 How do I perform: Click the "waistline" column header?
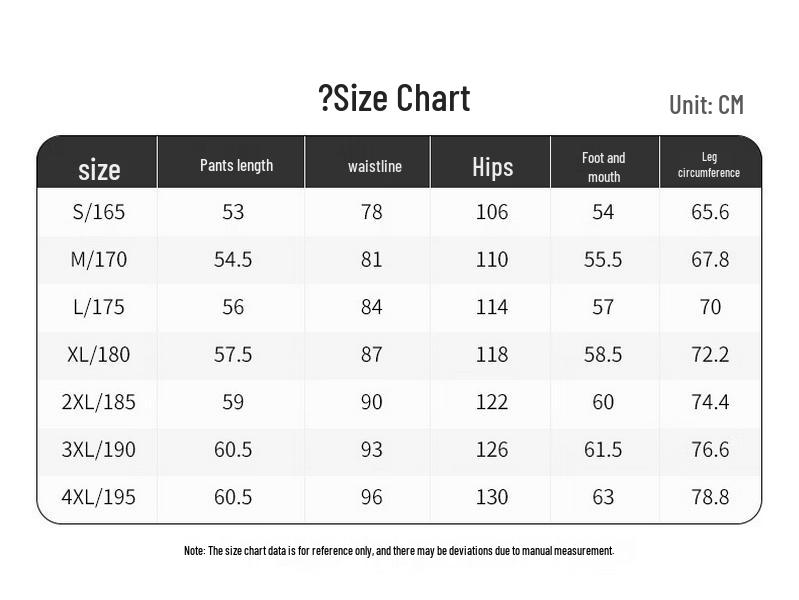point(375,166)
